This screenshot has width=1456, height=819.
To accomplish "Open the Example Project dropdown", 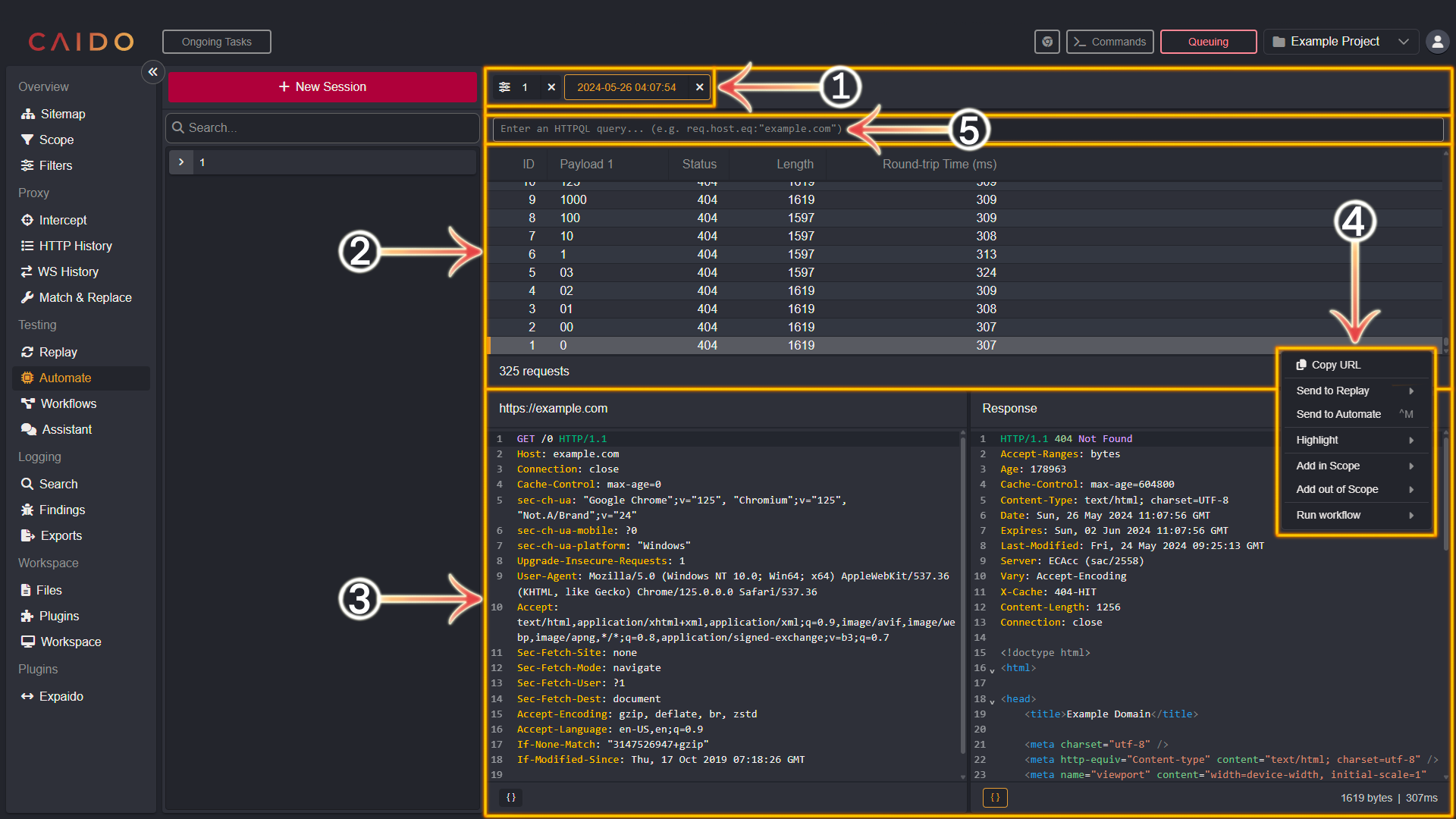I will click(1341, 42).
